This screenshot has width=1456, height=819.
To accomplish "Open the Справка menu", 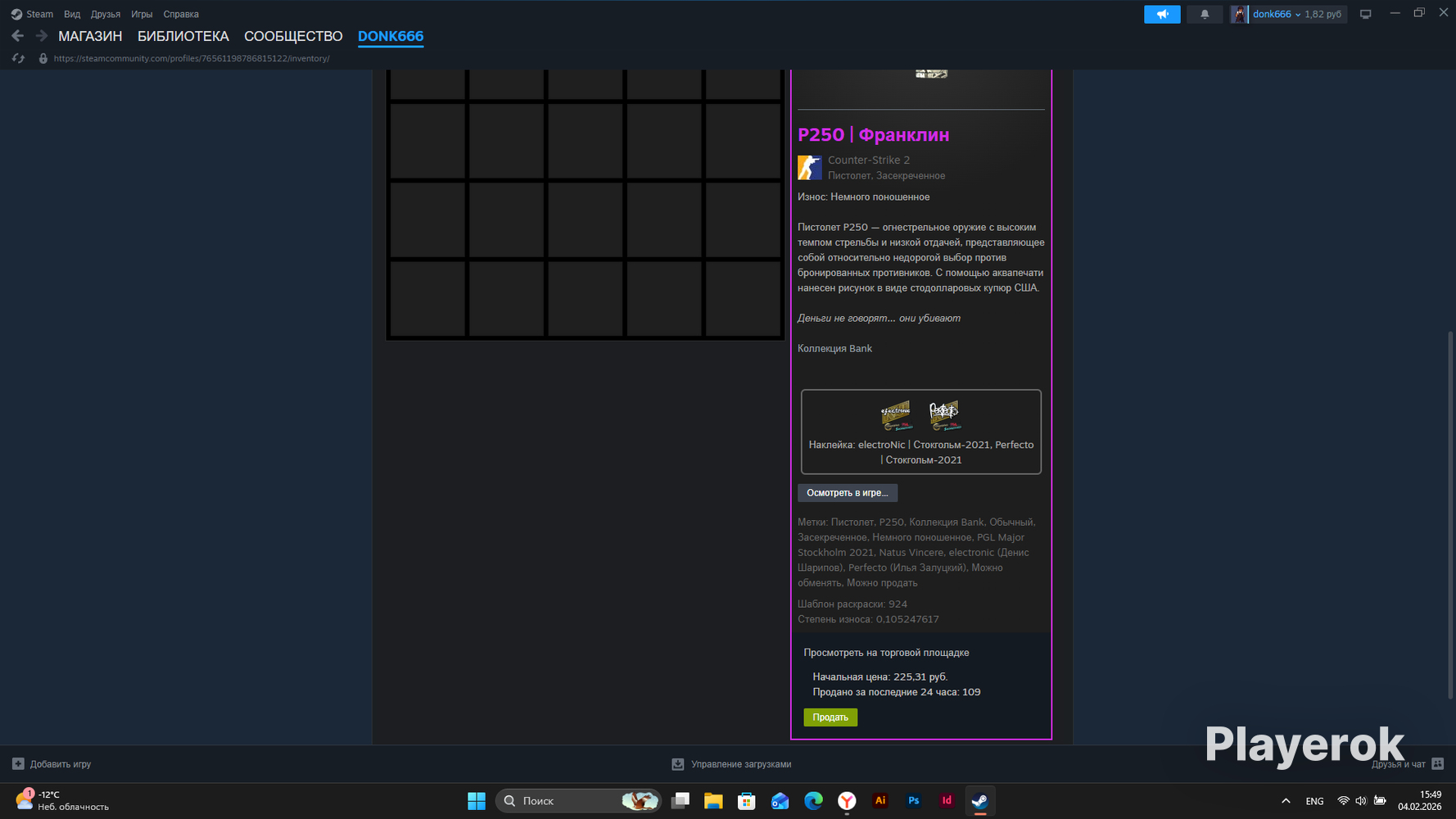I will coord(181,14).
